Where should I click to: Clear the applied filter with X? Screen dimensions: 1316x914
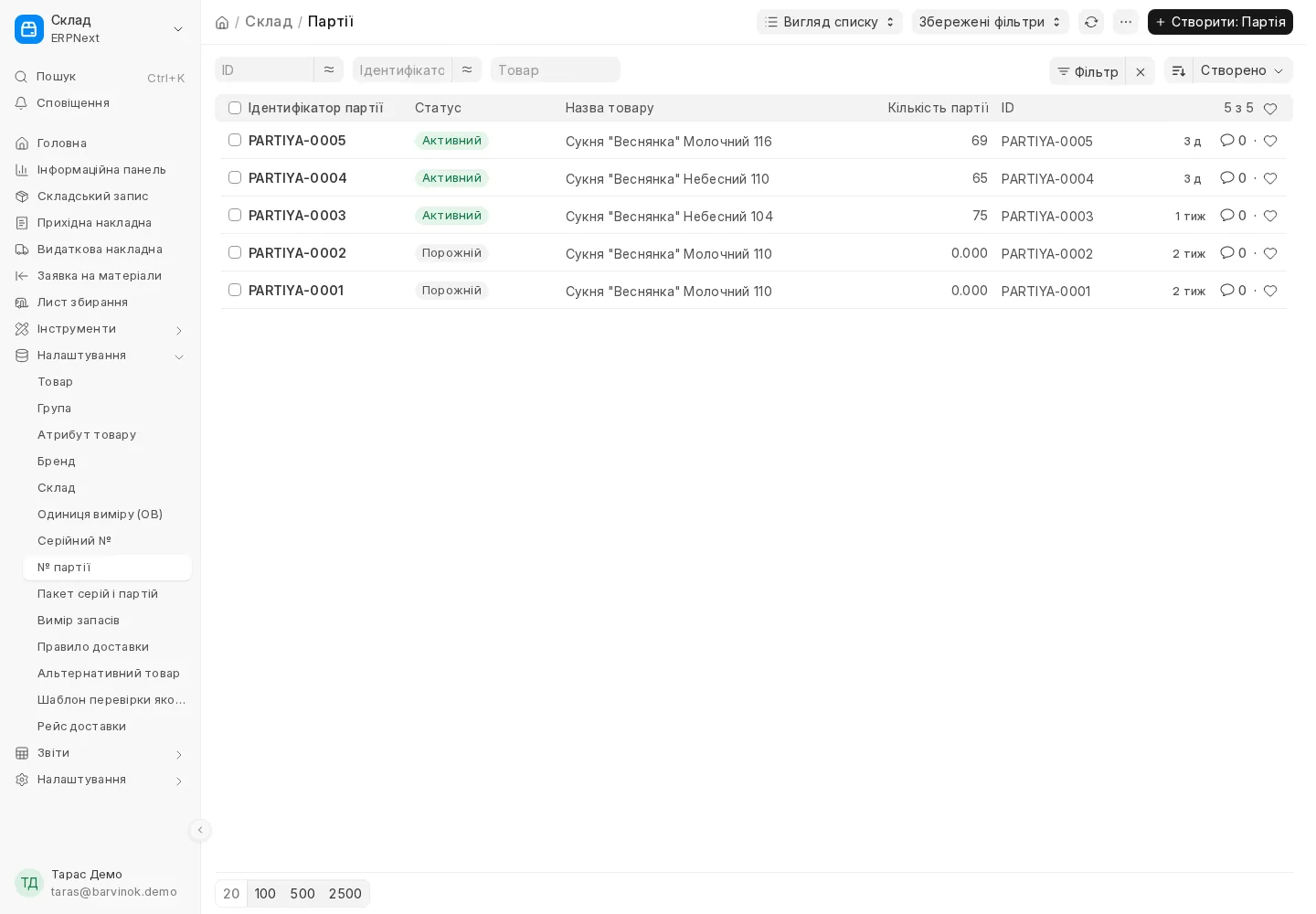click(x=1141, y=71)
